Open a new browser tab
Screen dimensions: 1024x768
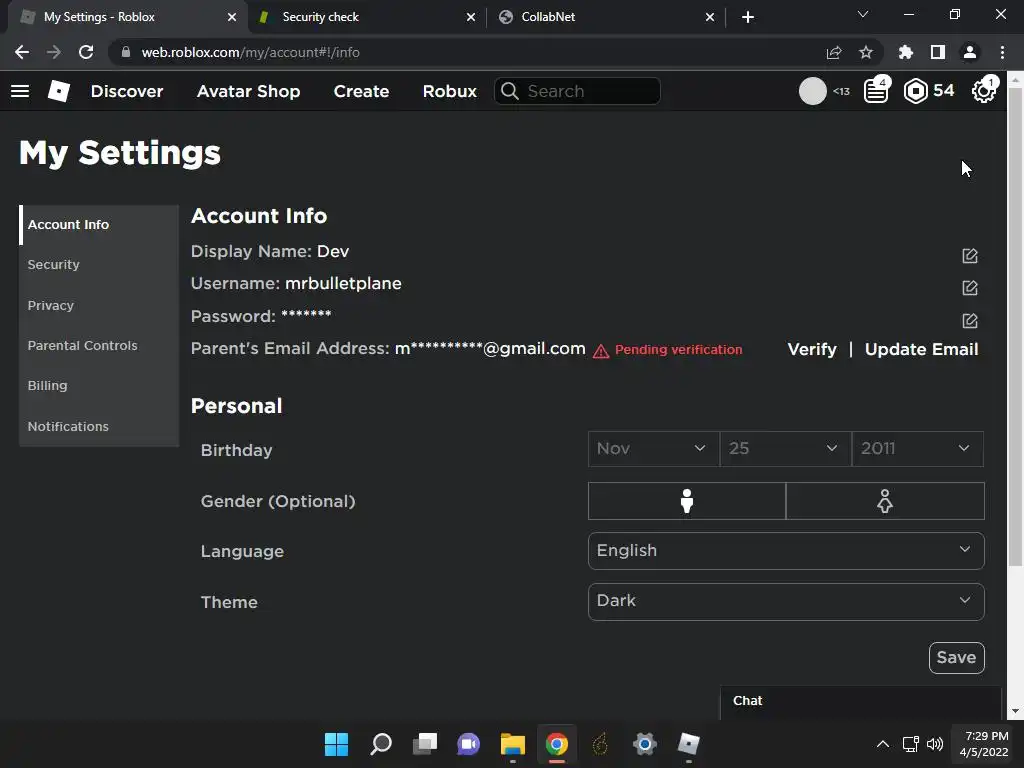[x=748, y=17]
